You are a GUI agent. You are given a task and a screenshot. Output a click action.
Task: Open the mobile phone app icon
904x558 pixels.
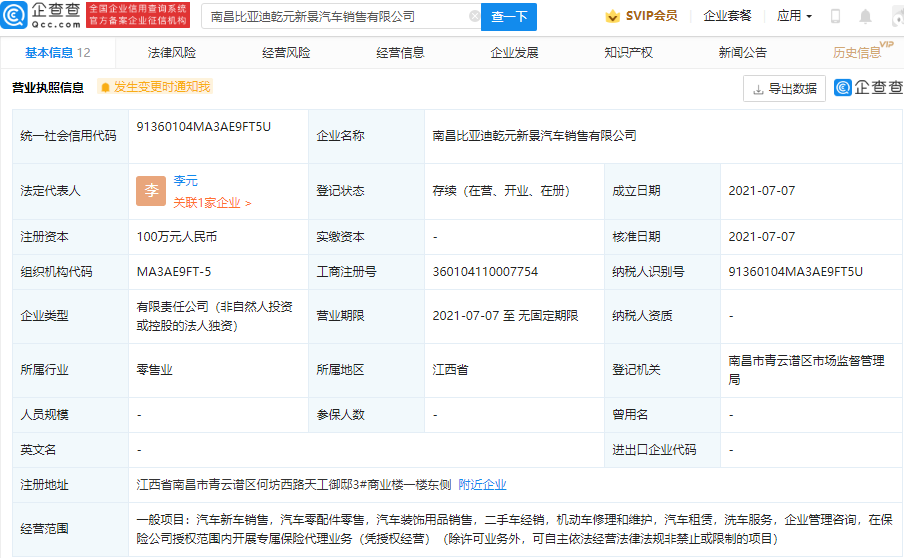[x=835, y=17]
